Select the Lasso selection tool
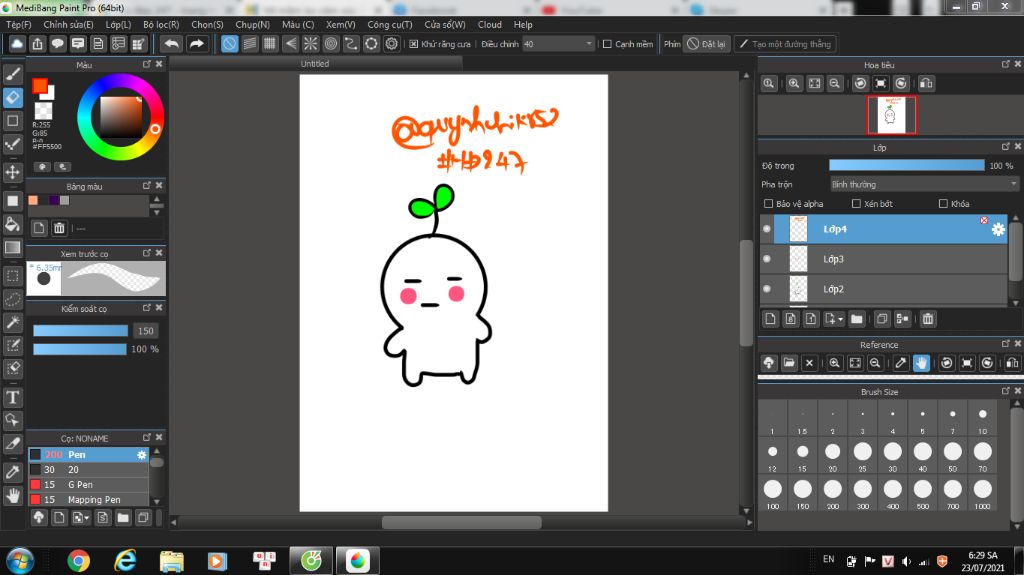The height and width of the screenshot is (575, 1024). click(x=12, y=299)
